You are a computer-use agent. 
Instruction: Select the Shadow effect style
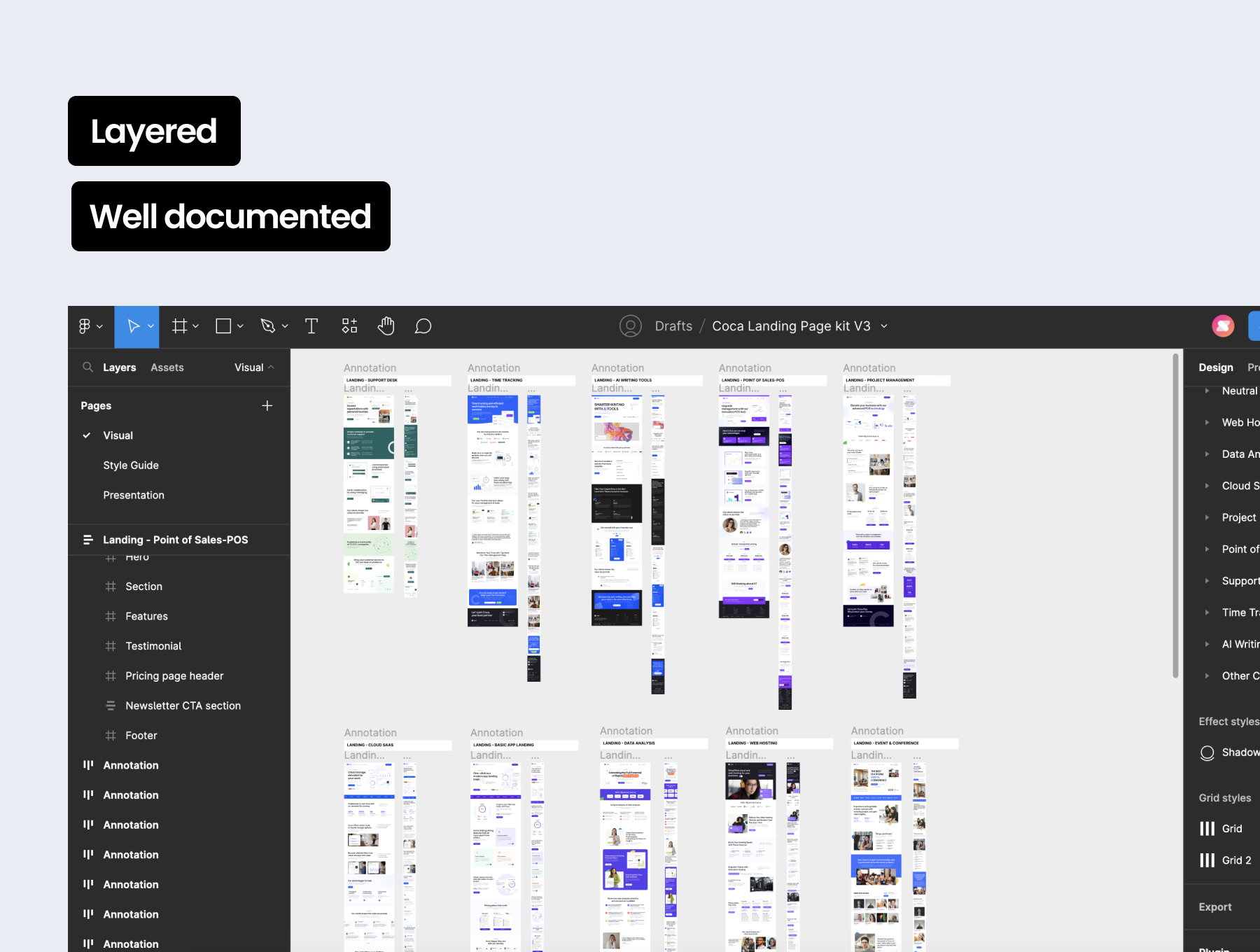click(x=1239, y=752)
